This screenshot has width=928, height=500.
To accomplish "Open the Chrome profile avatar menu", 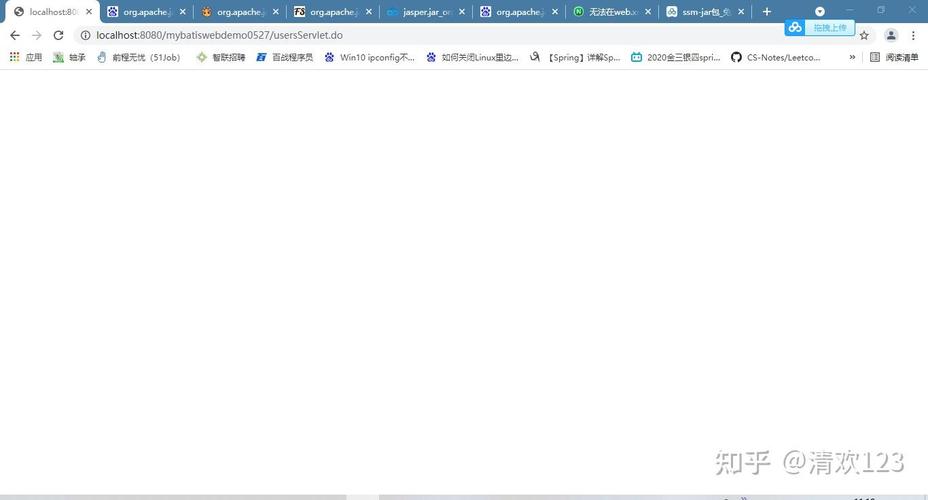I will pyautogui.click(x=891, y=36).
